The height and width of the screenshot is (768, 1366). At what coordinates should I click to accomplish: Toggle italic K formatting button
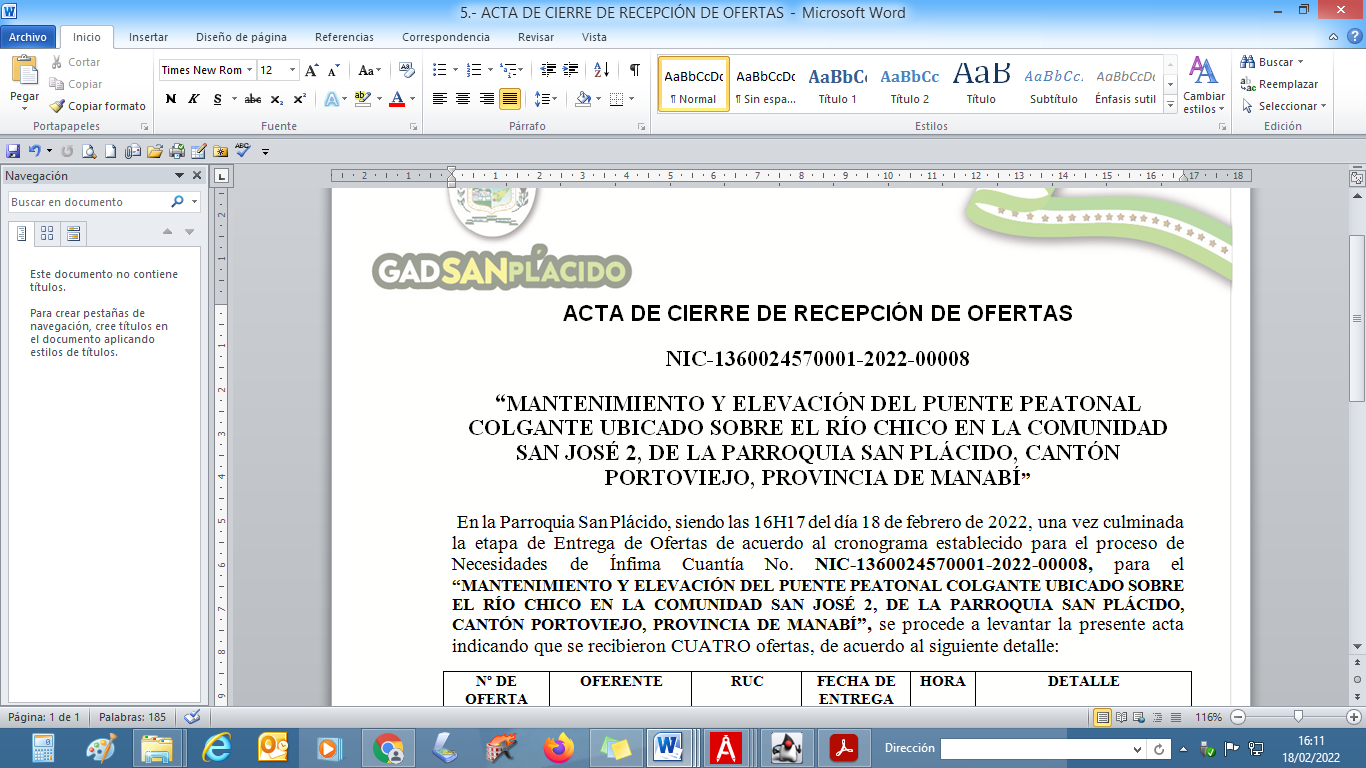193,99
